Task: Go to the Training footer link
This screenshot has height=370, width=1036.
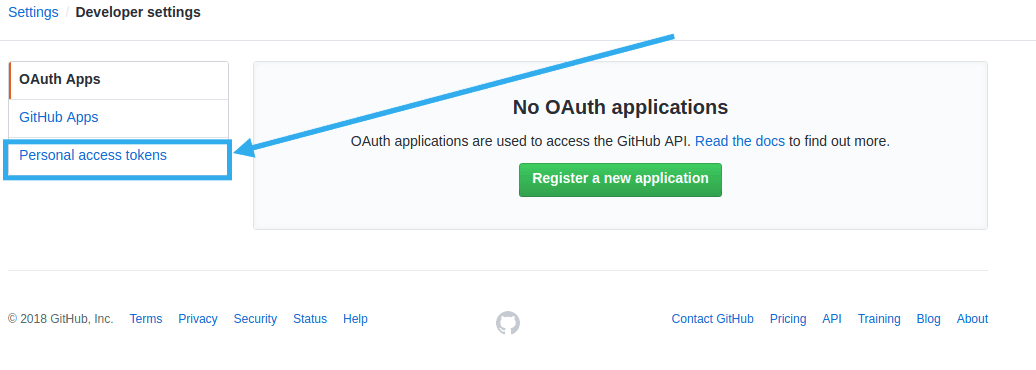Action: click(879, 319)
